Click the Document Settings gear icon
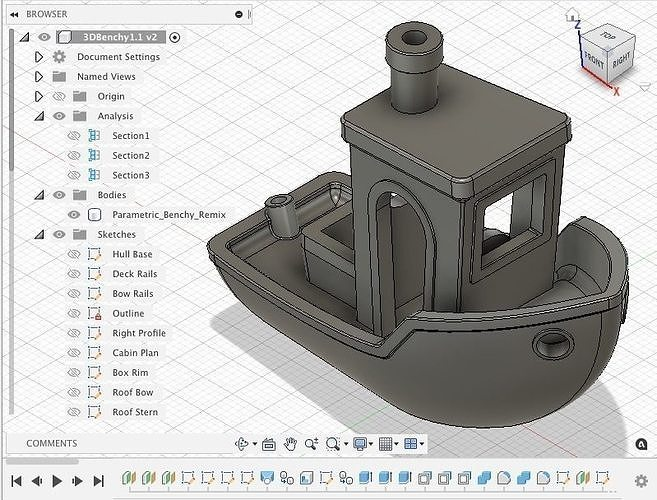657x500 pixels. [x=59, y=57]
